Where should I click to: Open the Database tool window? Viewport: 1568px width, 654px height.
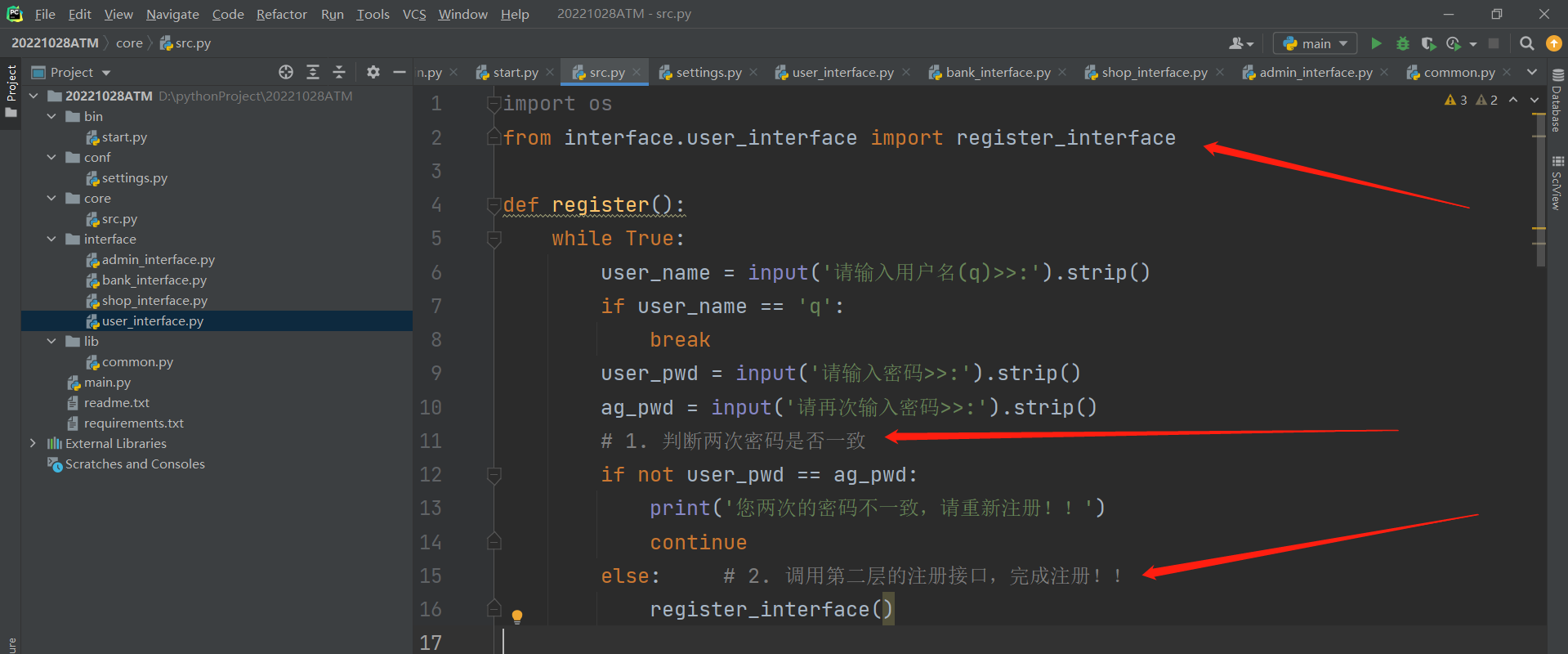(1557, 100)
